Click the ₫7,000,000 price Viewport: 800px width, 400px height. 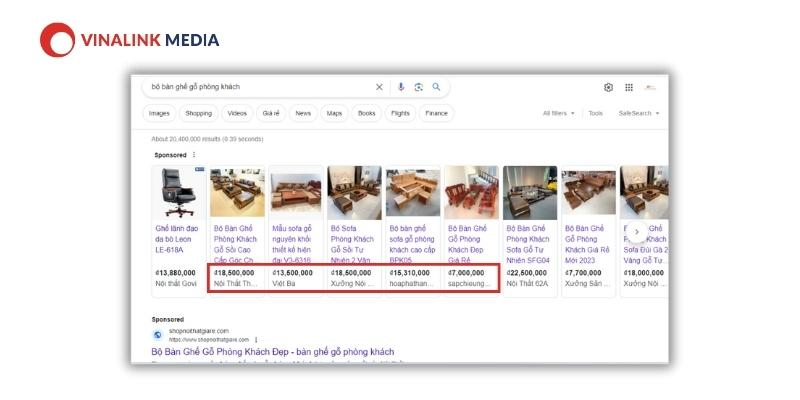tap(466, 273)
